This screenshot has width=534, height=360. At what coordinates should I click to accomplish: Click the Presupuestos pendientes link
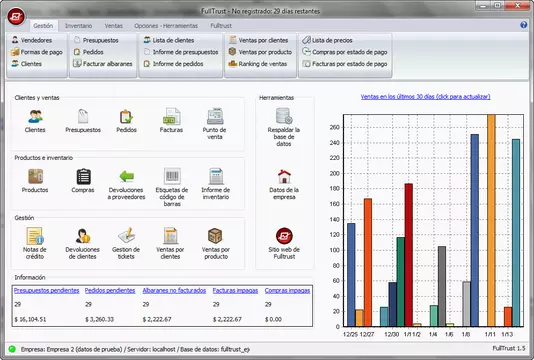47,291
